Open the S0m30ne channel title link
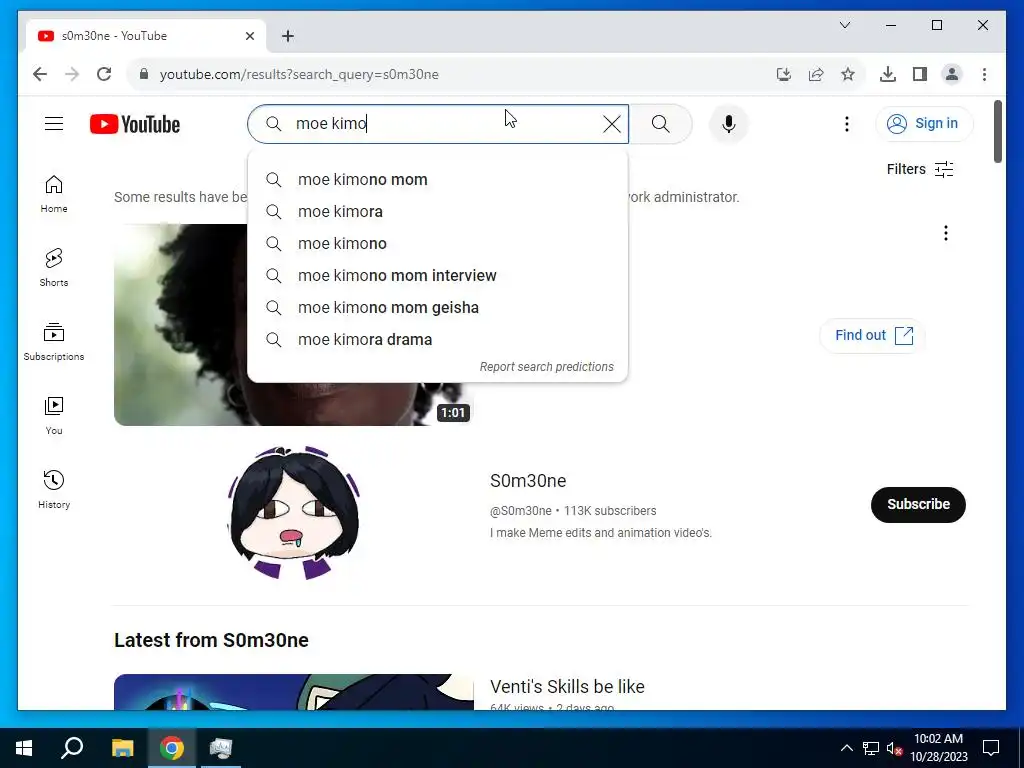1024x768 pixels. point(528,481)
